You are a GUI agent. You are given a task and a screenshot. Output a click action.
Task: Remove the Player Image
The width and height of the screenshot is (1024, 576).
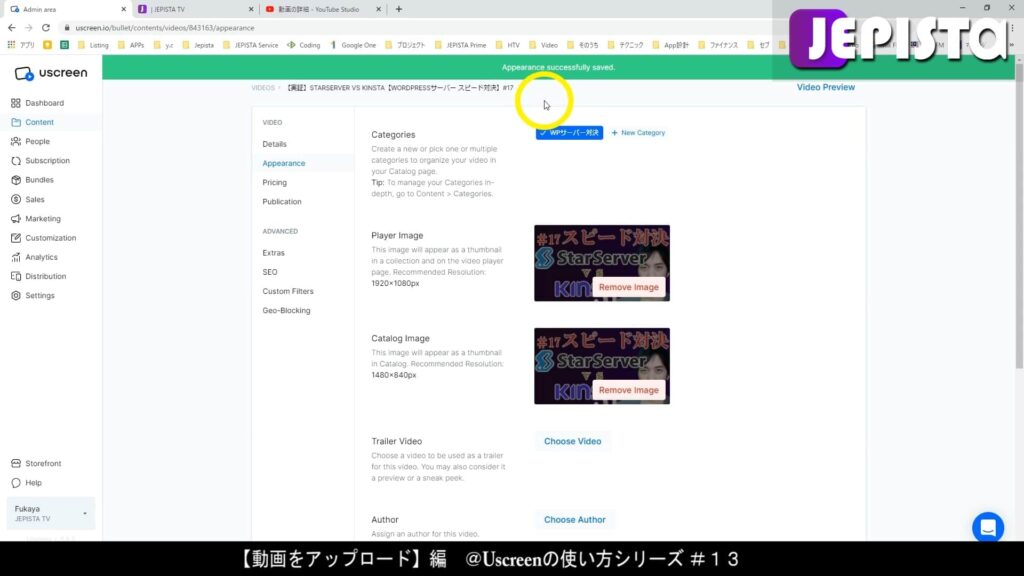click(628, 287)
